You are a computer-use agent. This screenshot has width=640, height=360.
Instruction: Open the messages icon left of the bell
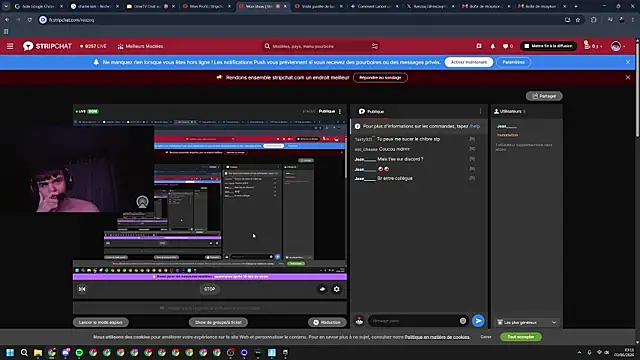pos(479,46)
